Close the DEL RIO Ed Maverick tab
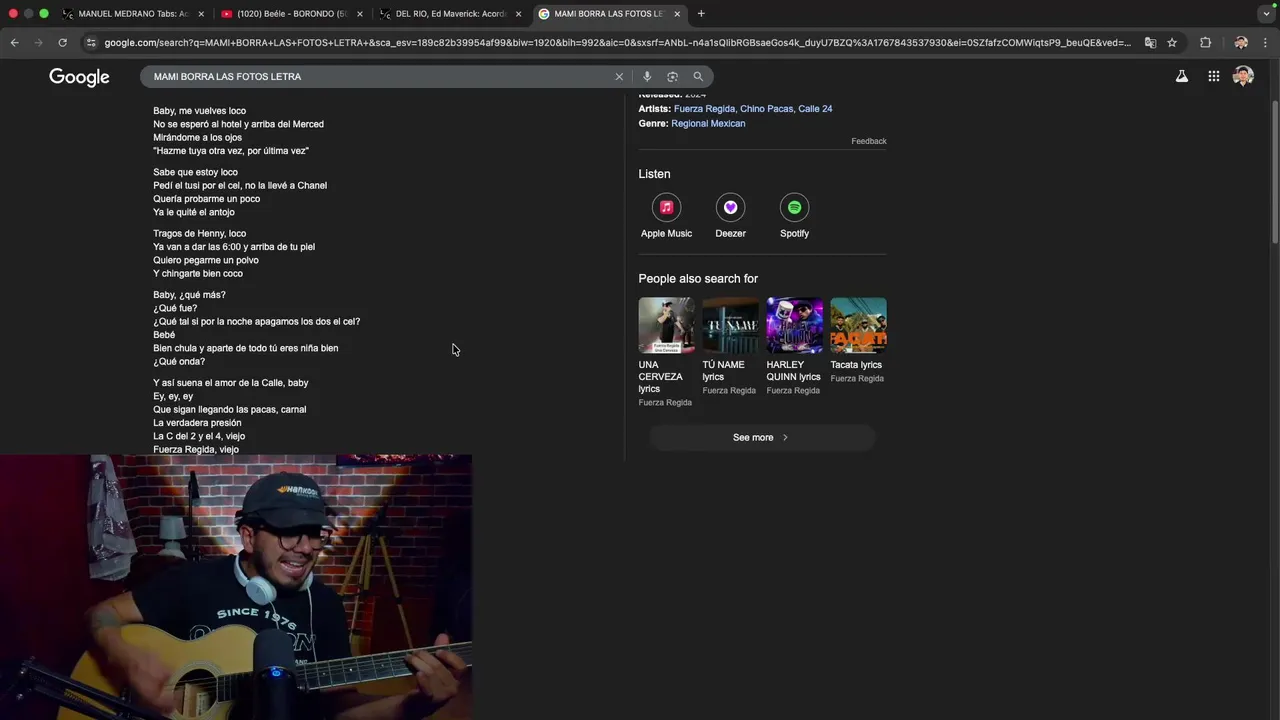1280x720 pixels. 518,14
